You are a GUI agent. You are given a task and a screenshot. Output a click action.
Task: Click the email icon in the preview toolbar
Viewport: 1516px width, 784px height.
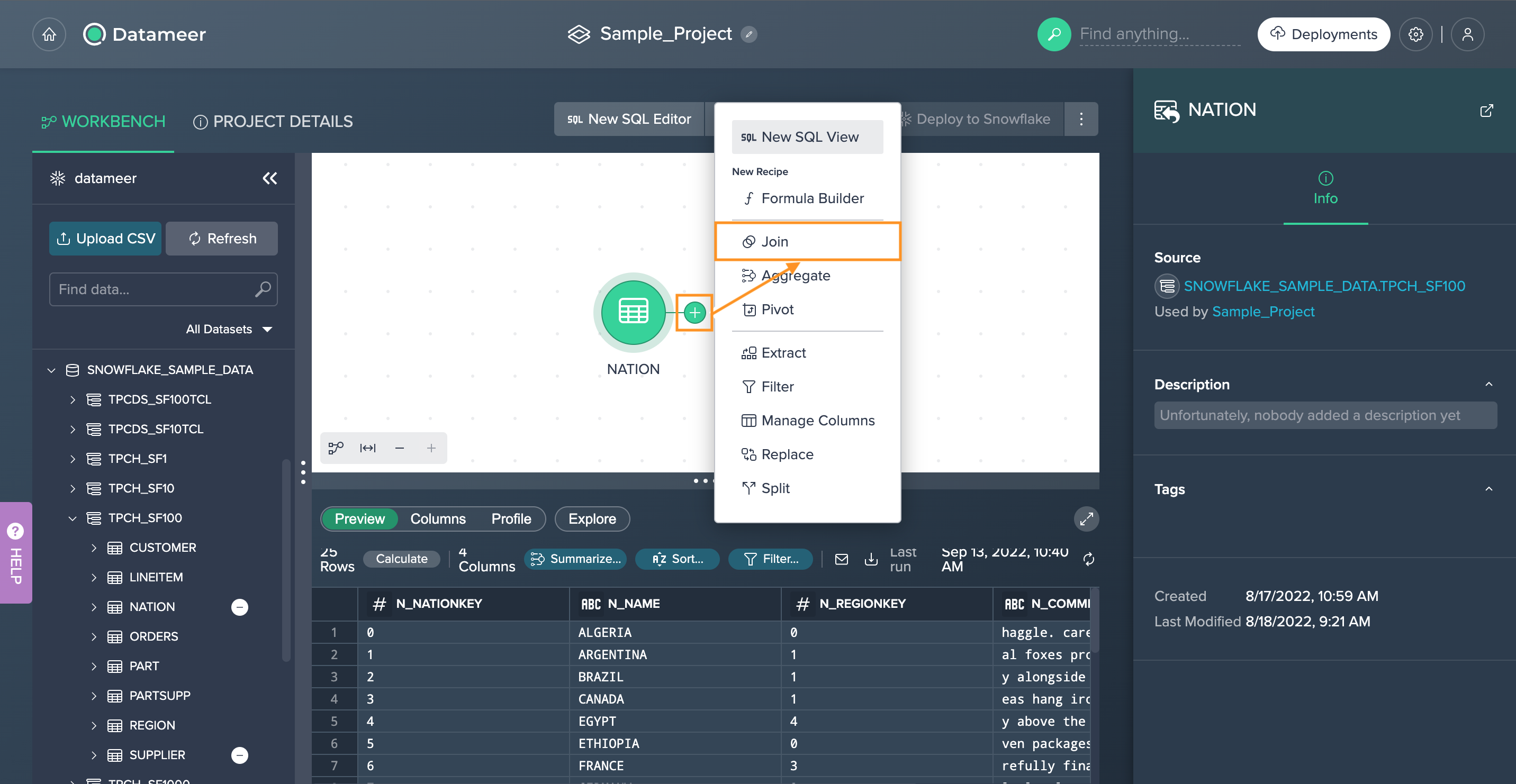pyautogui.click(x=842, y=559)
